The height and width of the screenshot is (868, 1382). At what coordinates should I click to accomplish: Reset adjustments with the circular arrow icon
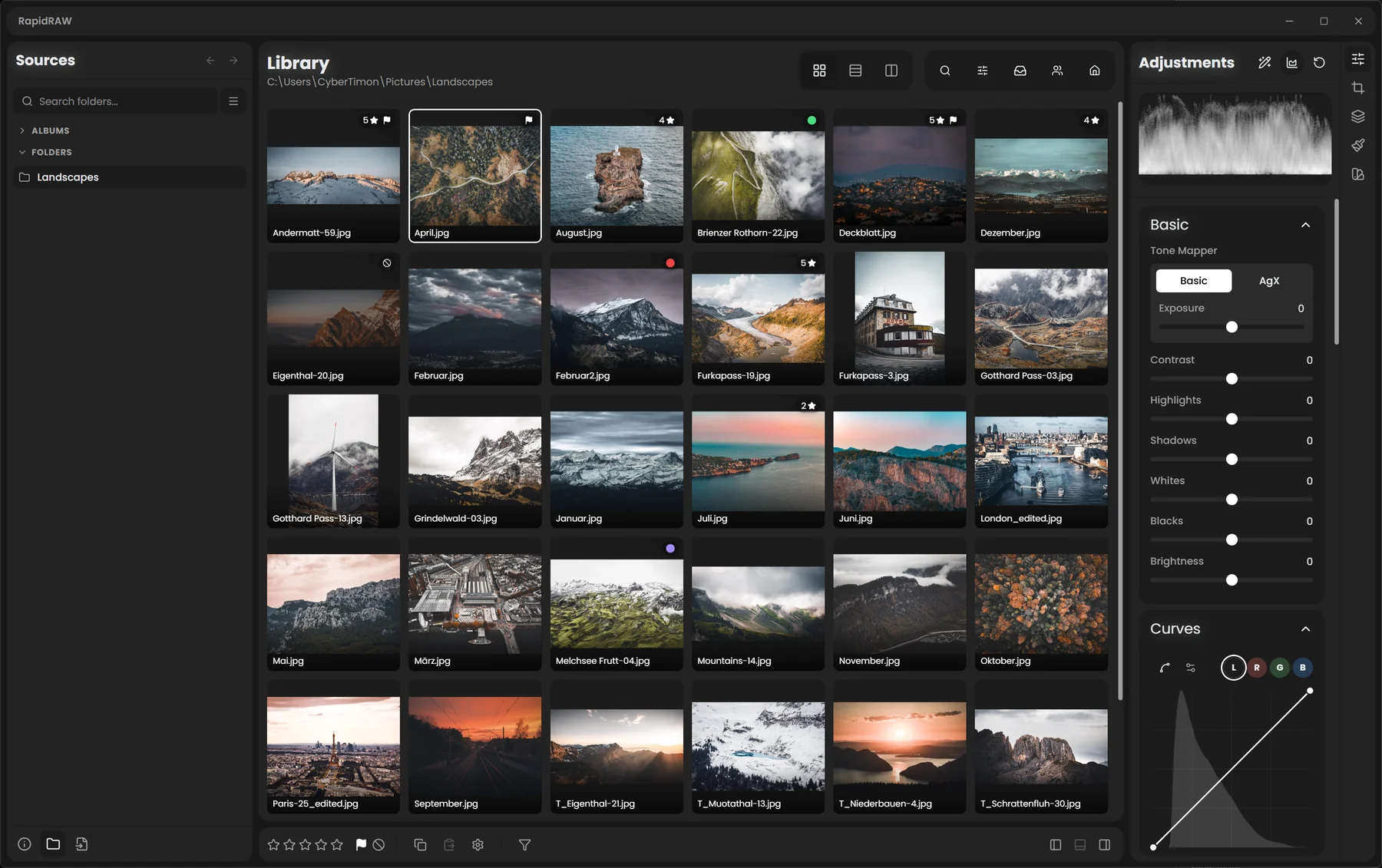[1319, 63]
